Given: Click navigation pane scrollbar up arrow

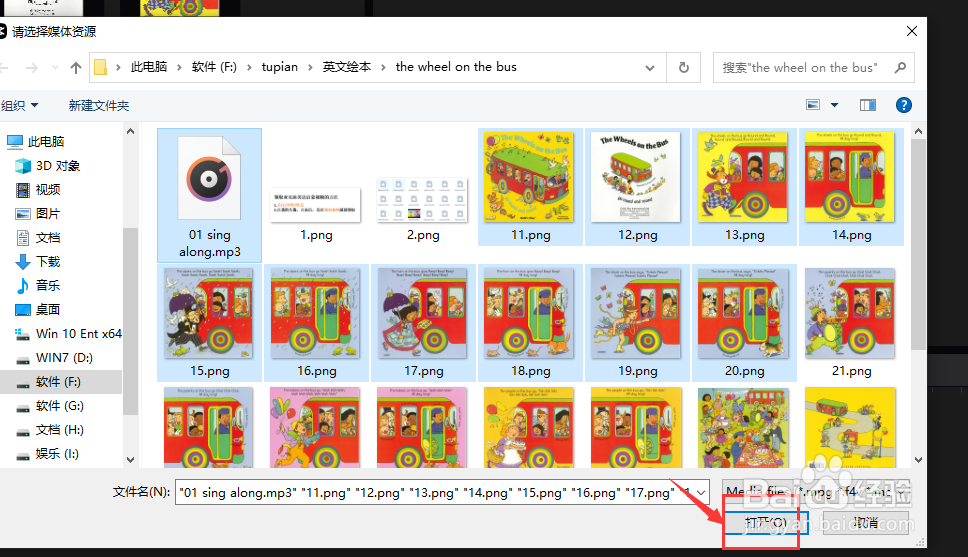Looking at the screenshot, I should pyautogui.click(x=130, y=132).
